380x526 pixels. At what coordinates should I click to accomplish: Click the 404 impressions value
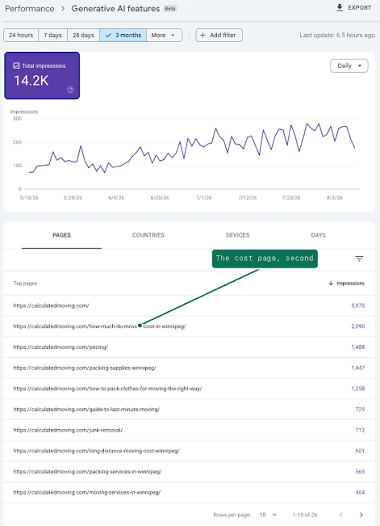360,492
